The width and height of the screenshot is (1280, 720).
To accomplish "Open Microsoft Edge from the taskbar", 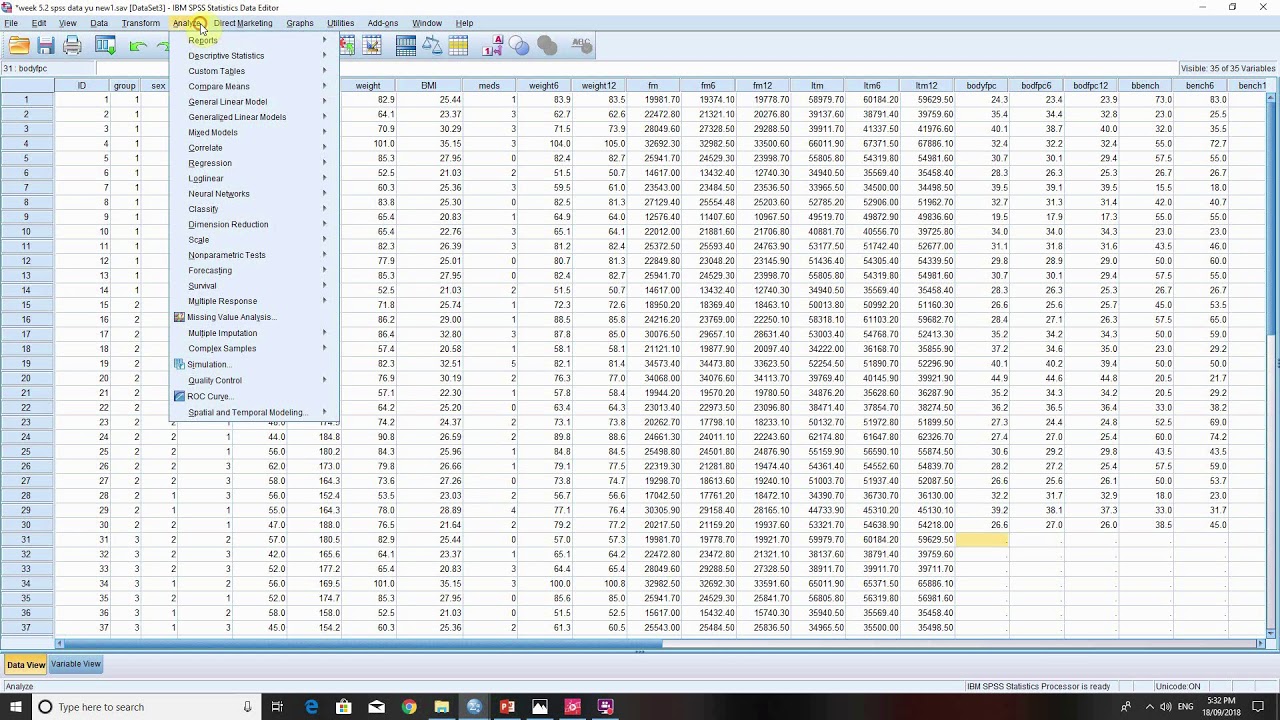I will pyautogui.click(x=311, y=707).
